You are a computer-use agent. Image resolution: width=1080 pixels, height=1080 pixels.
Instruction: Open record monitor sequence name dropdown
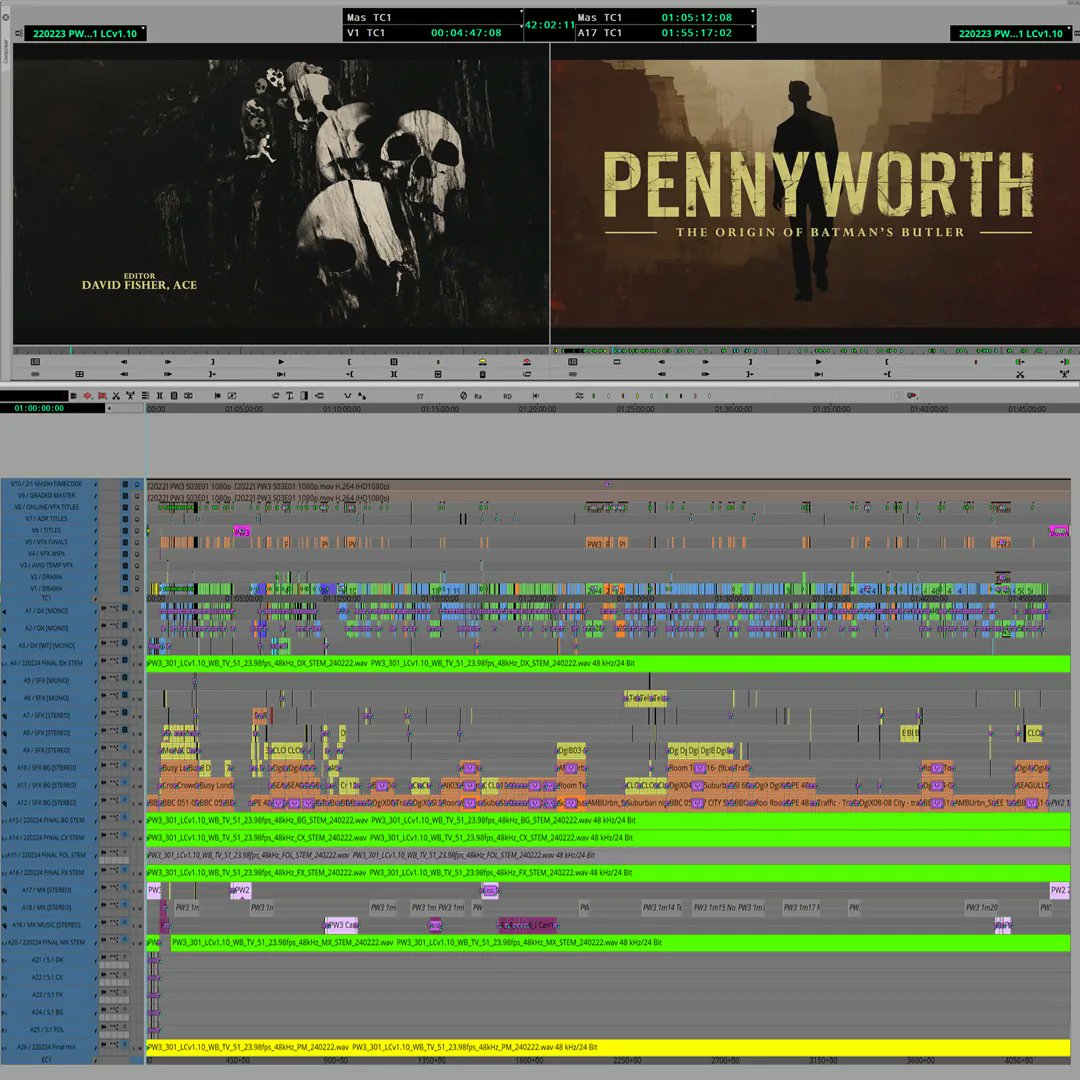tap(1010, 33)
